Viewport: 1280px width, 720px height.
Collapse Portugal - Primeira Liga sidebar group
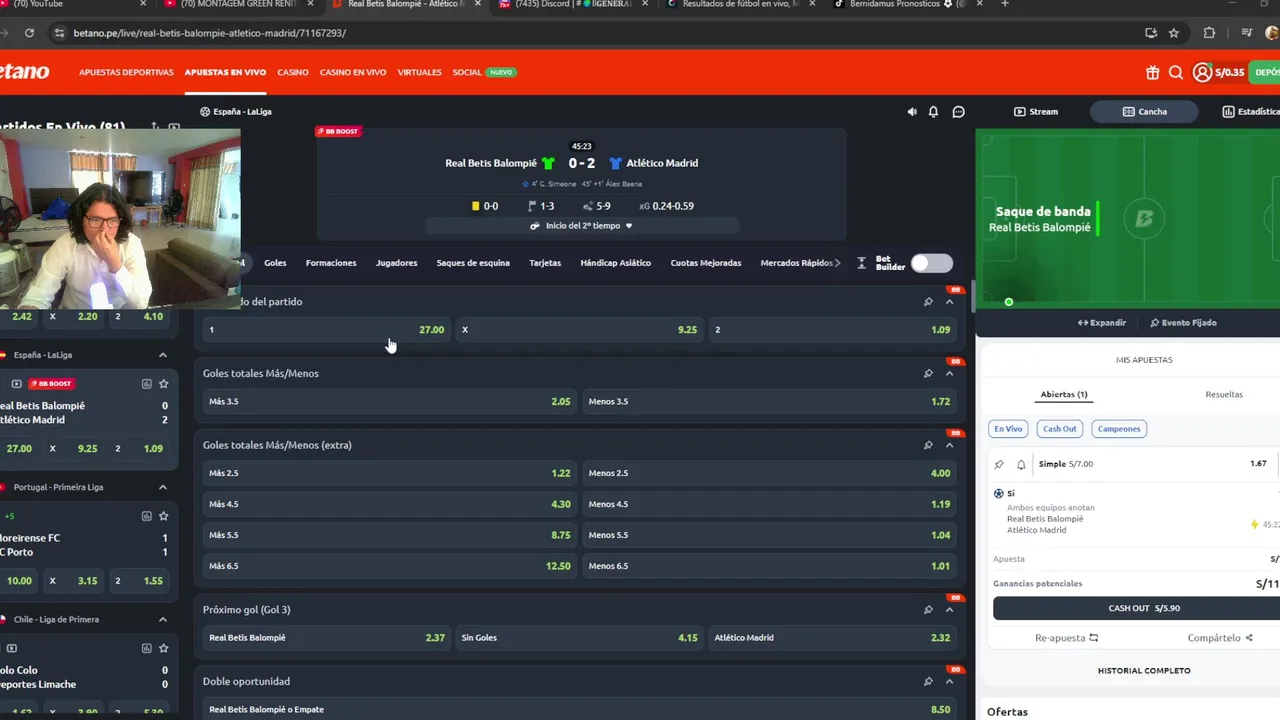(x=163, y=487)
